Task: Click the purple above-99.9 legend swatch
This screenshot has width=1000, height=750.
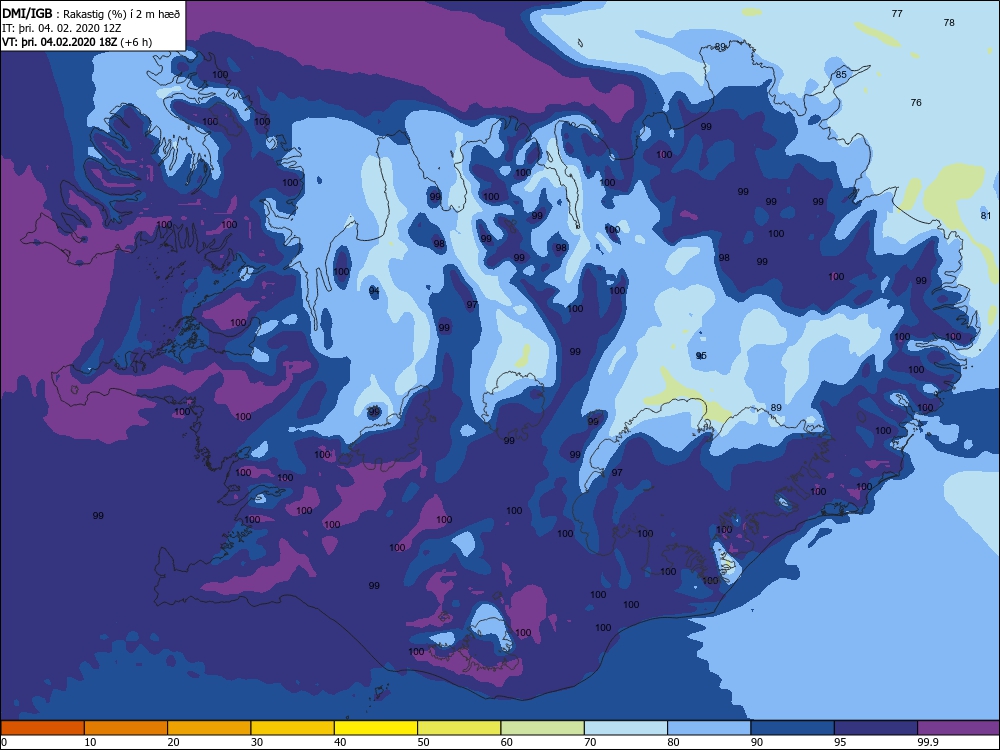Action: click(959, 728)
